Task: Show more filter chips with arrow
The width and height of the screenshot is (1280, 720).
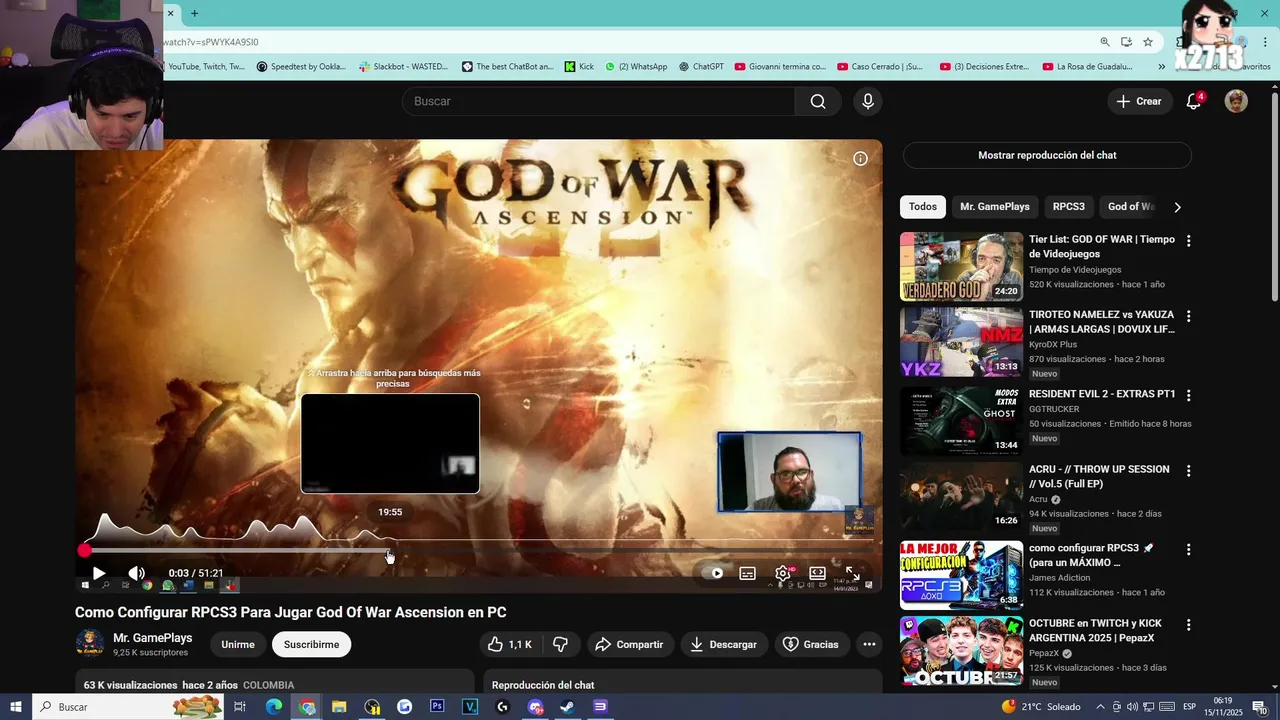Action: click(x=1177, y=207)
